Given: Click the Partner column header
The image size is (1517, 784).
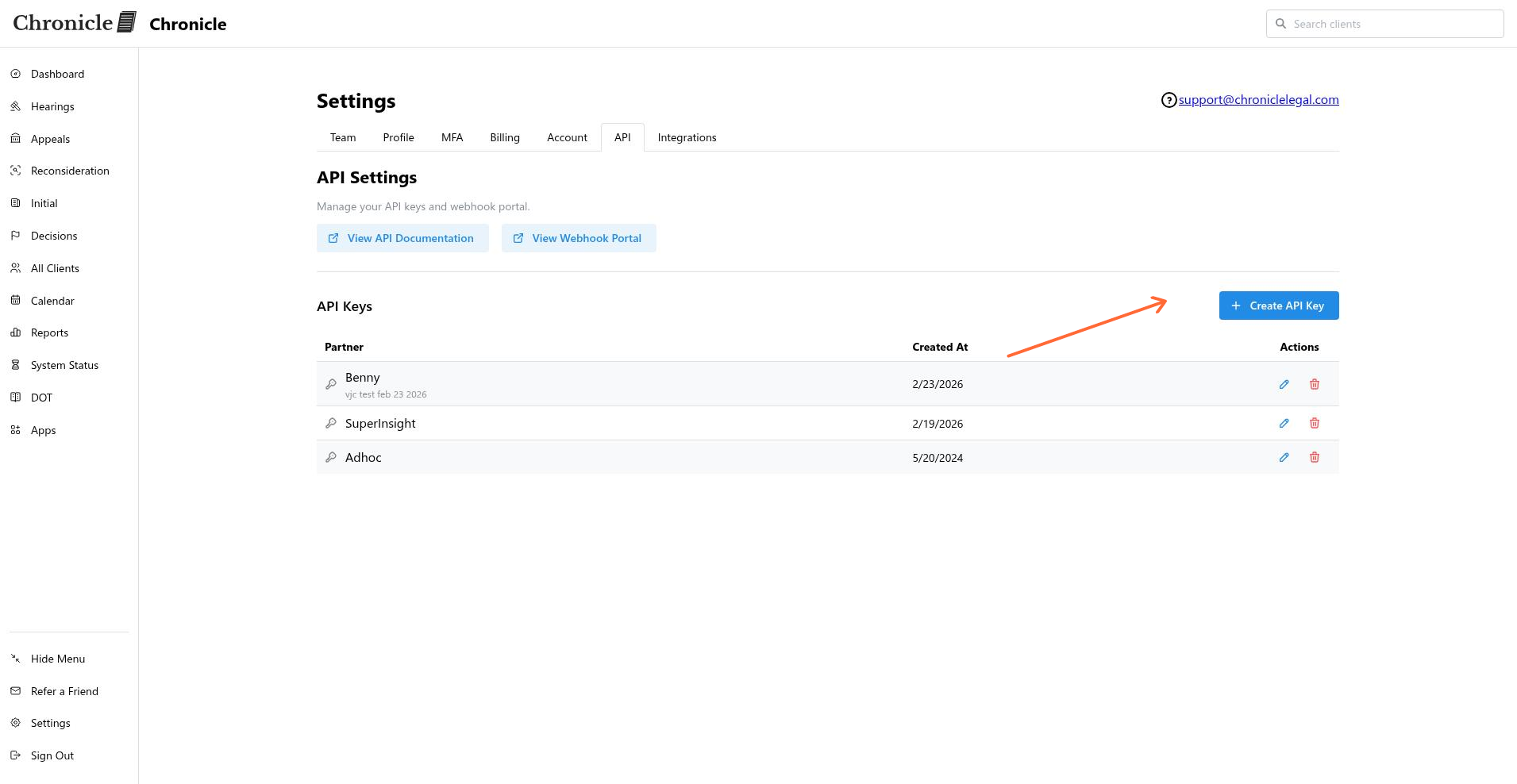Looking at the screenshot, I should point(344,347).
